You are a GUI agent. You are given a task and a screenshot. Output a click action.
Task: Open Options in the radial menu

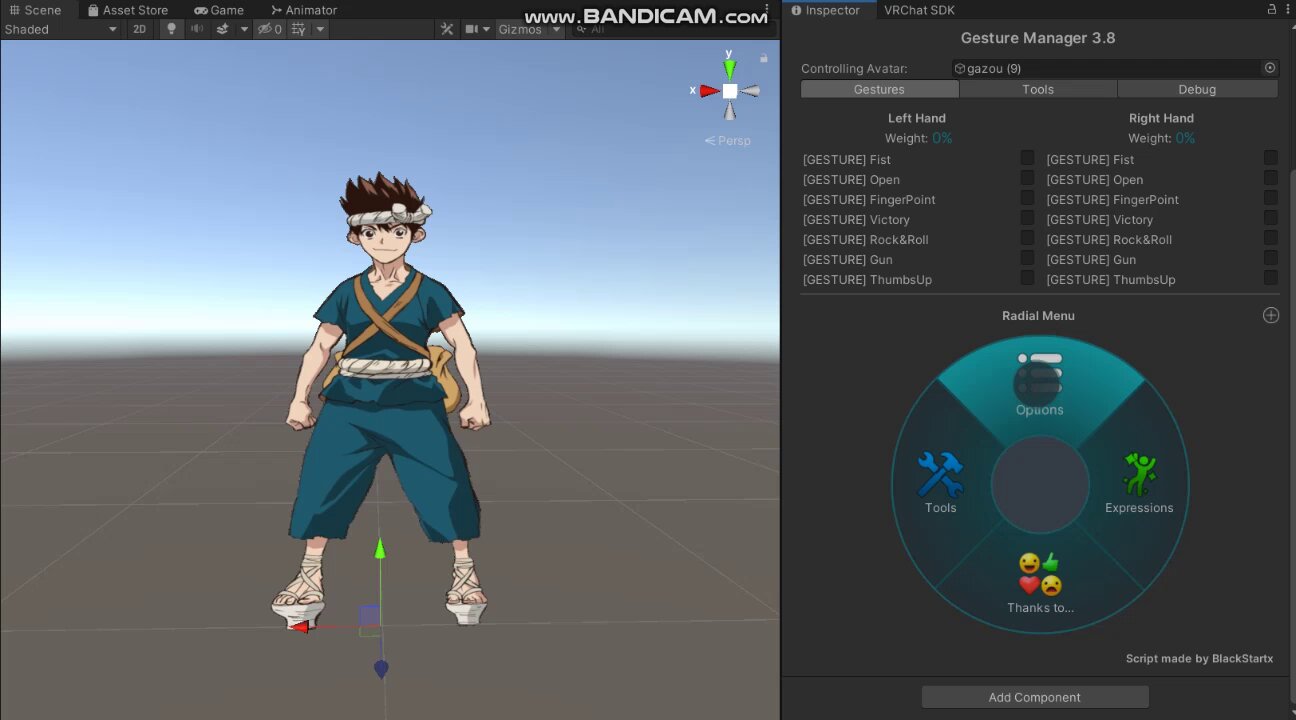point(1040,384)
